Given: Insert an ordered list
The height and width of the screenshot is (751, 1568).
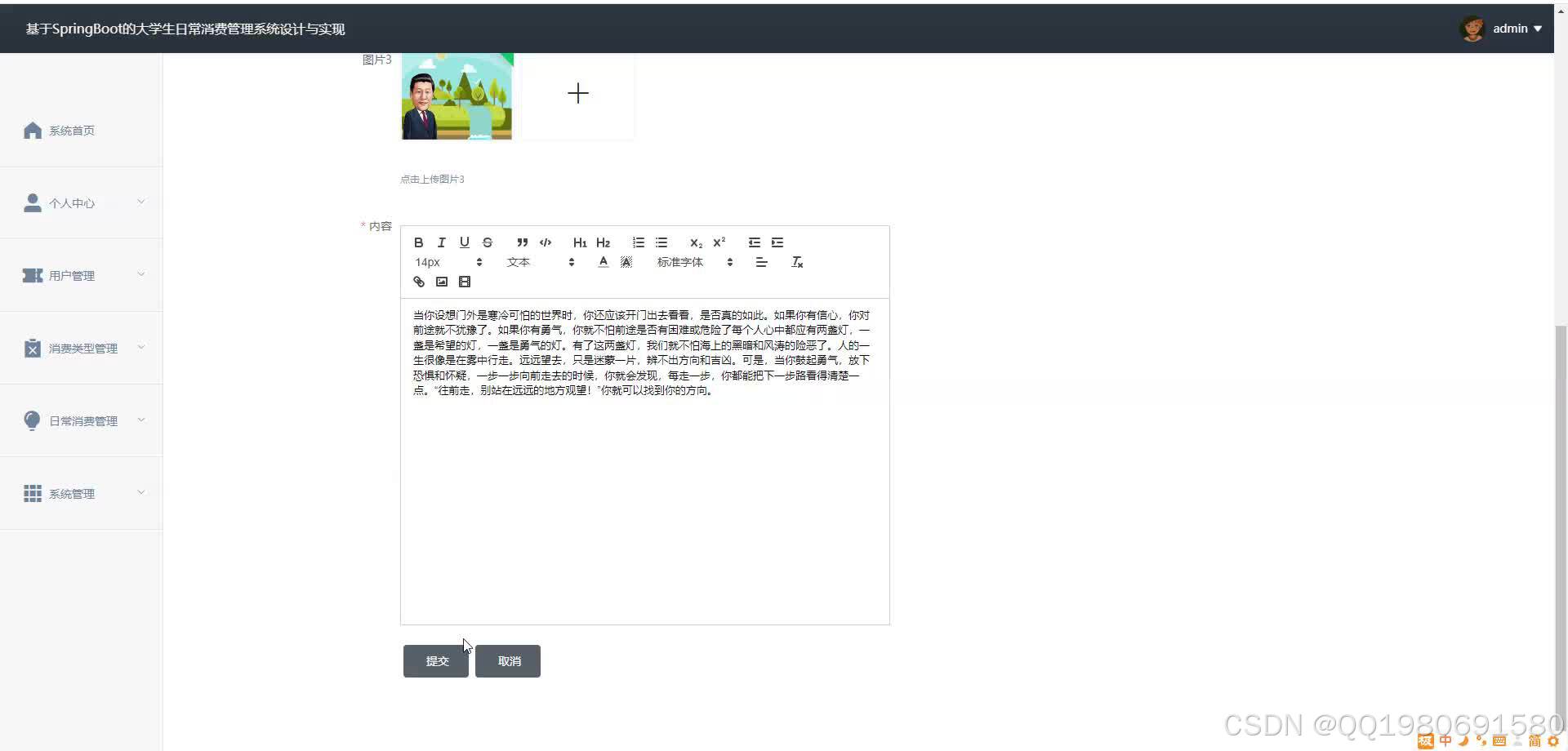Looking at the screenshot, I should point(638,242).
